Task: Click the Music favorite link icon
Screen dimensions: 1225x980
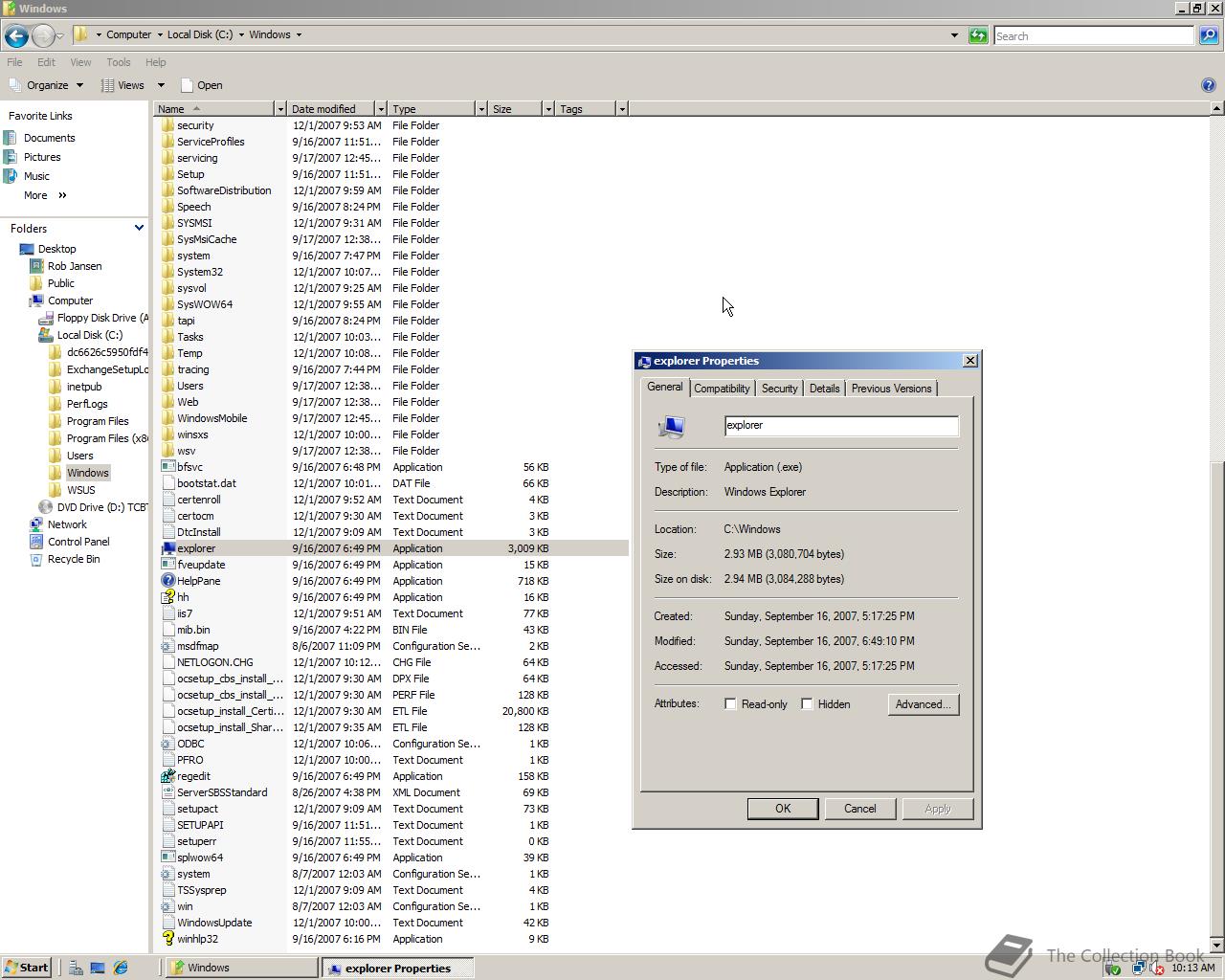Action: (x=11, y=176)
